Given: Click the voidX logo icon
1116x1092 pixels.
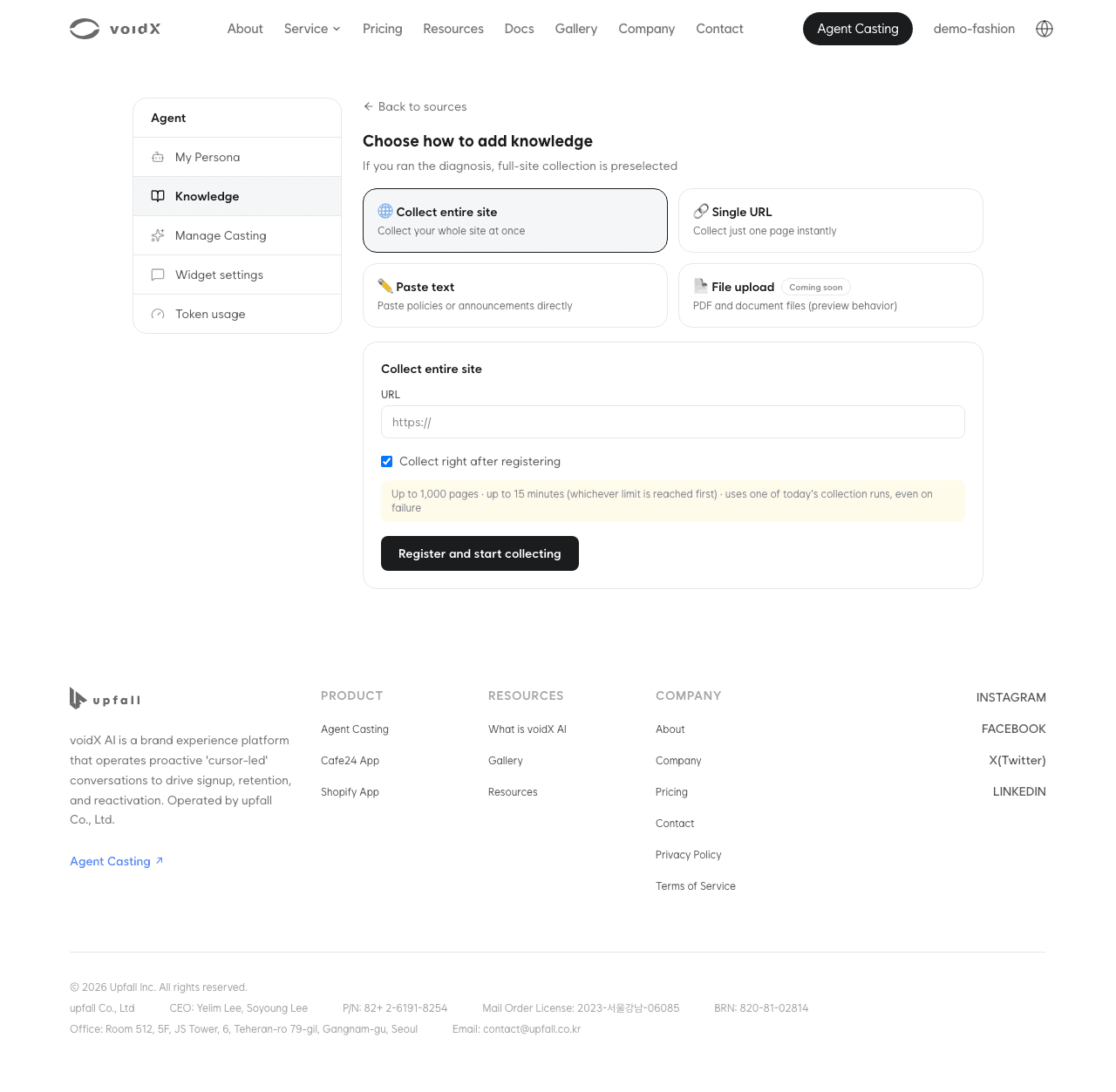Looking at the screenshot, I should pos(85,29).
